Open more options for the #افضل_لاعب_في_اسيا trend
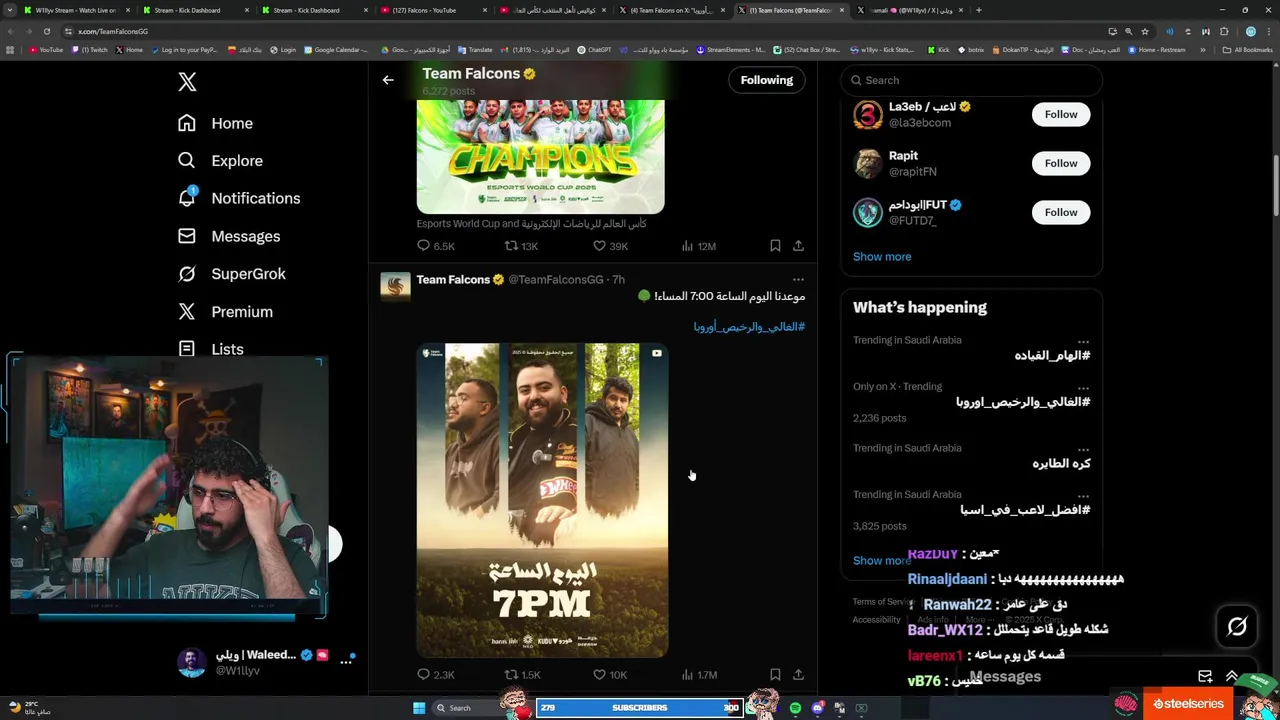 pos(1083,496)
